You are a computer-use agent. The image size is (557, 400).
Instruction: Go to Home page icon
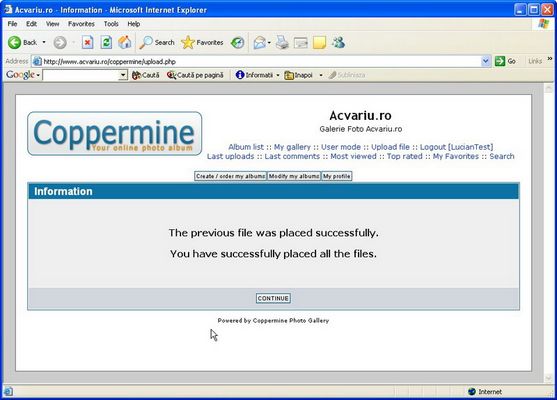[x=125, y=43]
